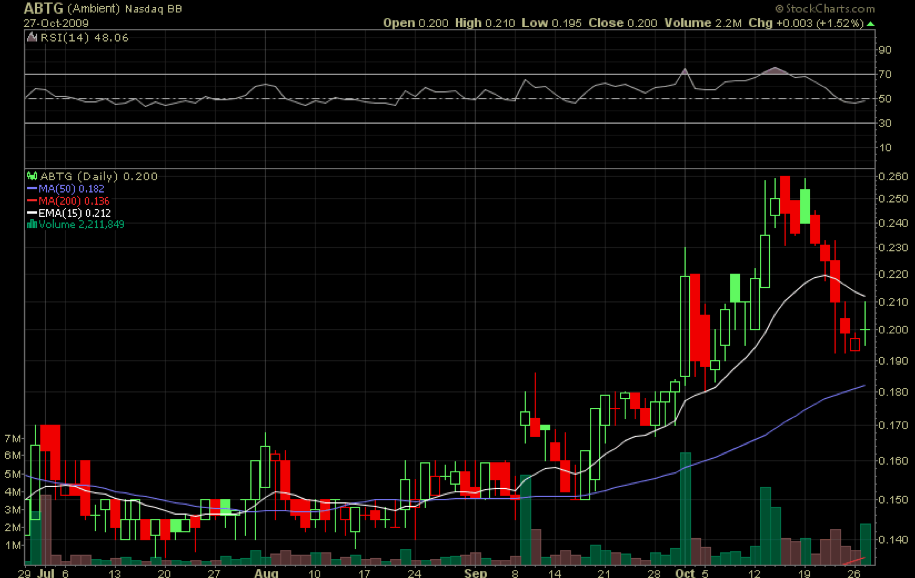
Task: Click the RSI 70 level label
Action: (885, 74)
